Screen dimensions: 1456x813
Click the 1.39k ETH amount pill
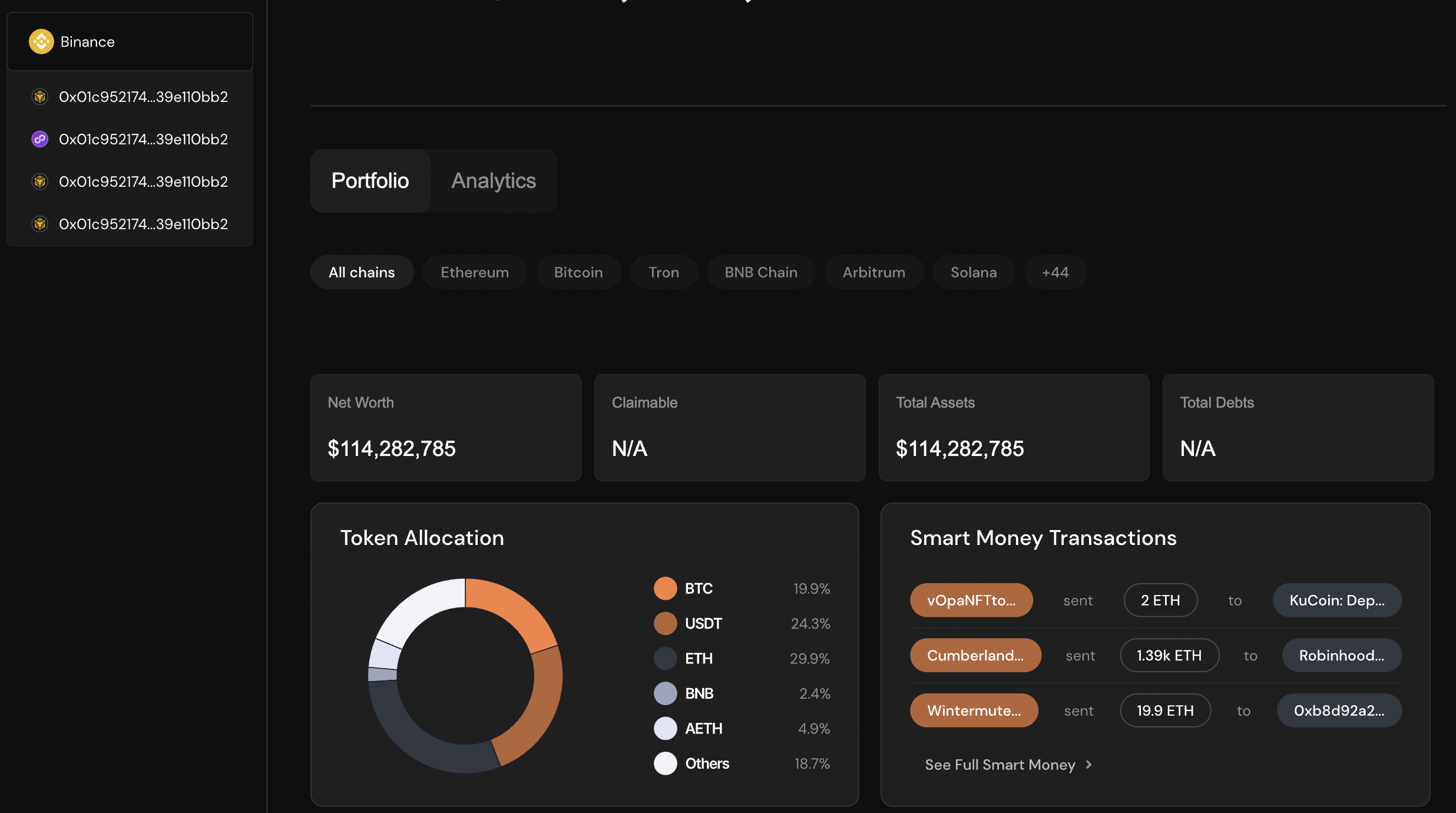tap(1169, 656)
